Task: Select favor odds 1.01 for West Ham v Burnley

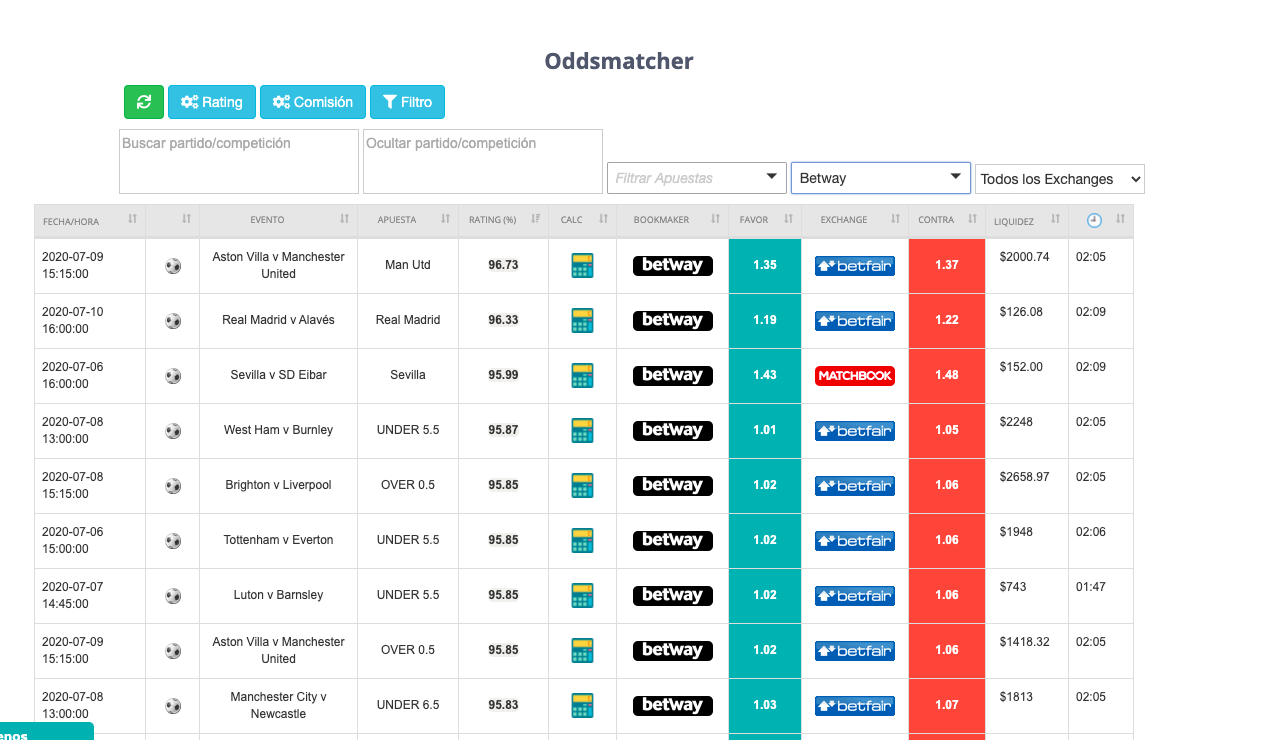Action: click(x=765, y=431)
